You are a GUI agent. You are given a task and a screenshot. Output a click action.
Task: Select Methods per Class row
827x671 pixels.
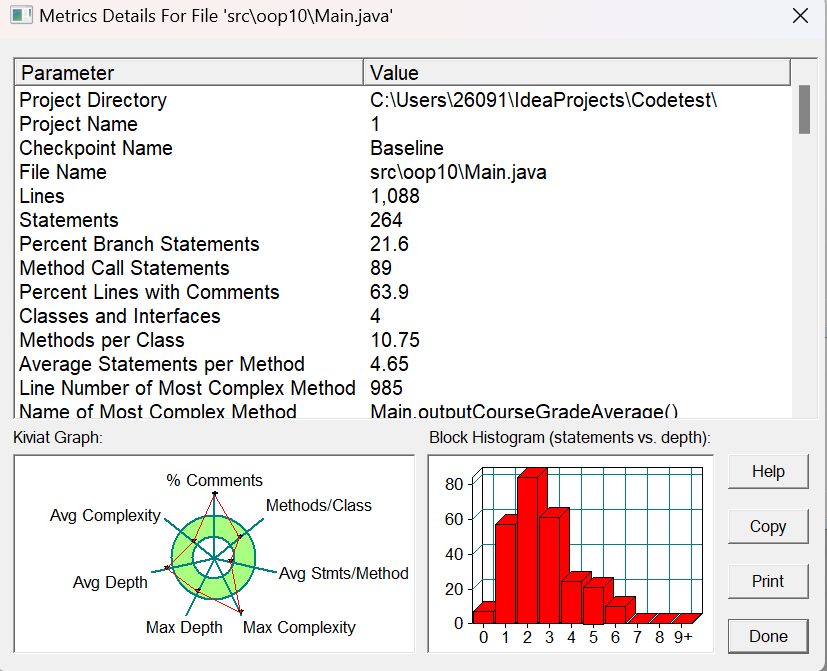pos(403,340)
